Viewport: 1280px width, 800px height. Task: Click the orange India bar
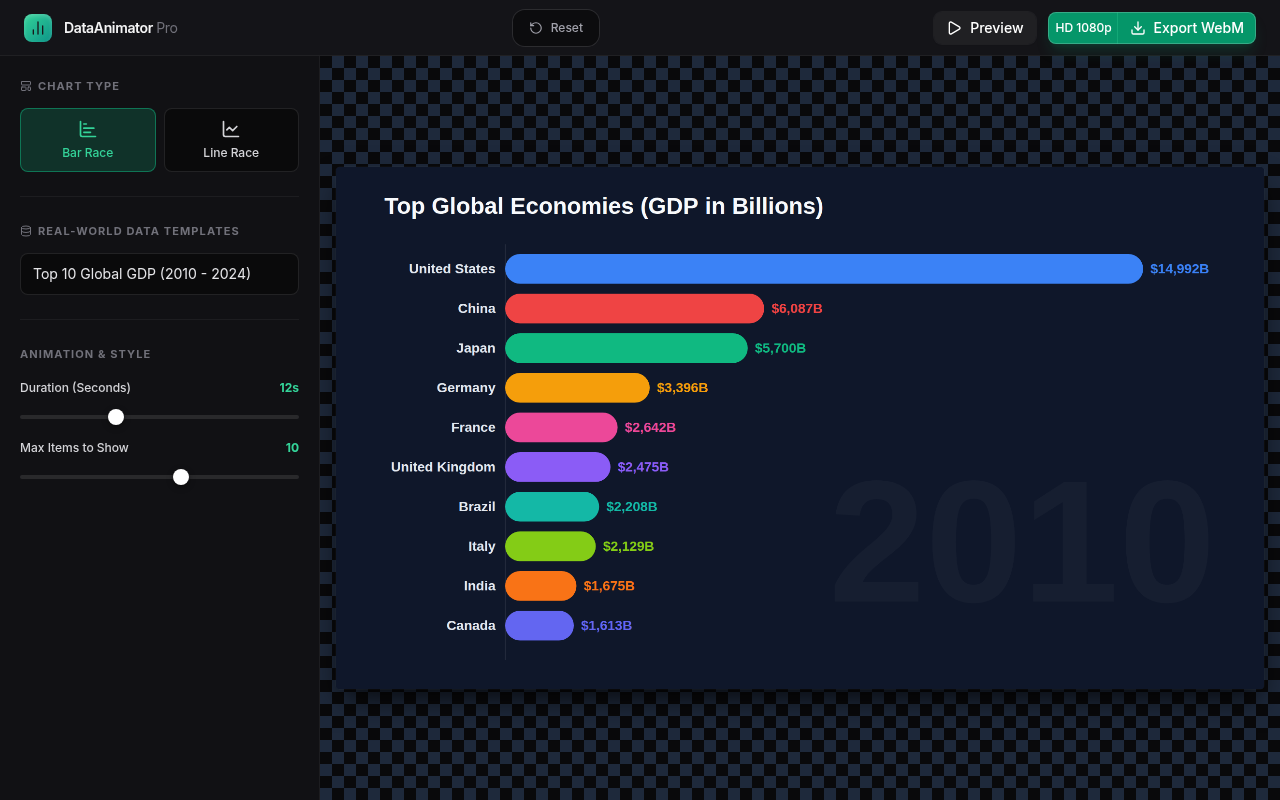(x=541, y=586)
